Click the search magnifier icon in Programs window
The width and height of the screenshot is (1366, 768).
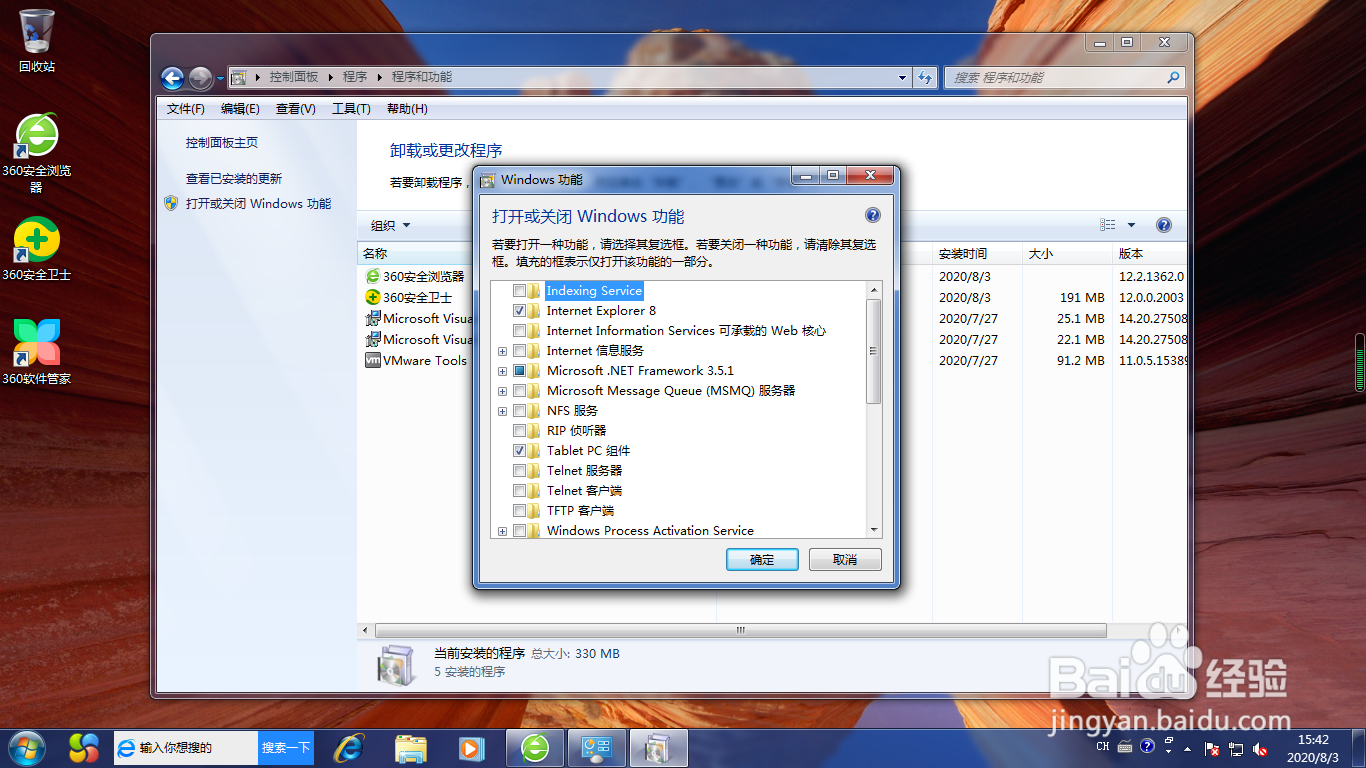click(1174, 78)
